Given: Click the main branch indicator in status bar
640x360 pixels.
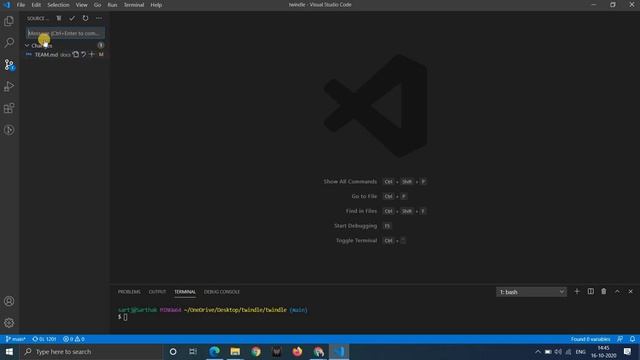Looking at the screenshot, I should tap(16, 339).
